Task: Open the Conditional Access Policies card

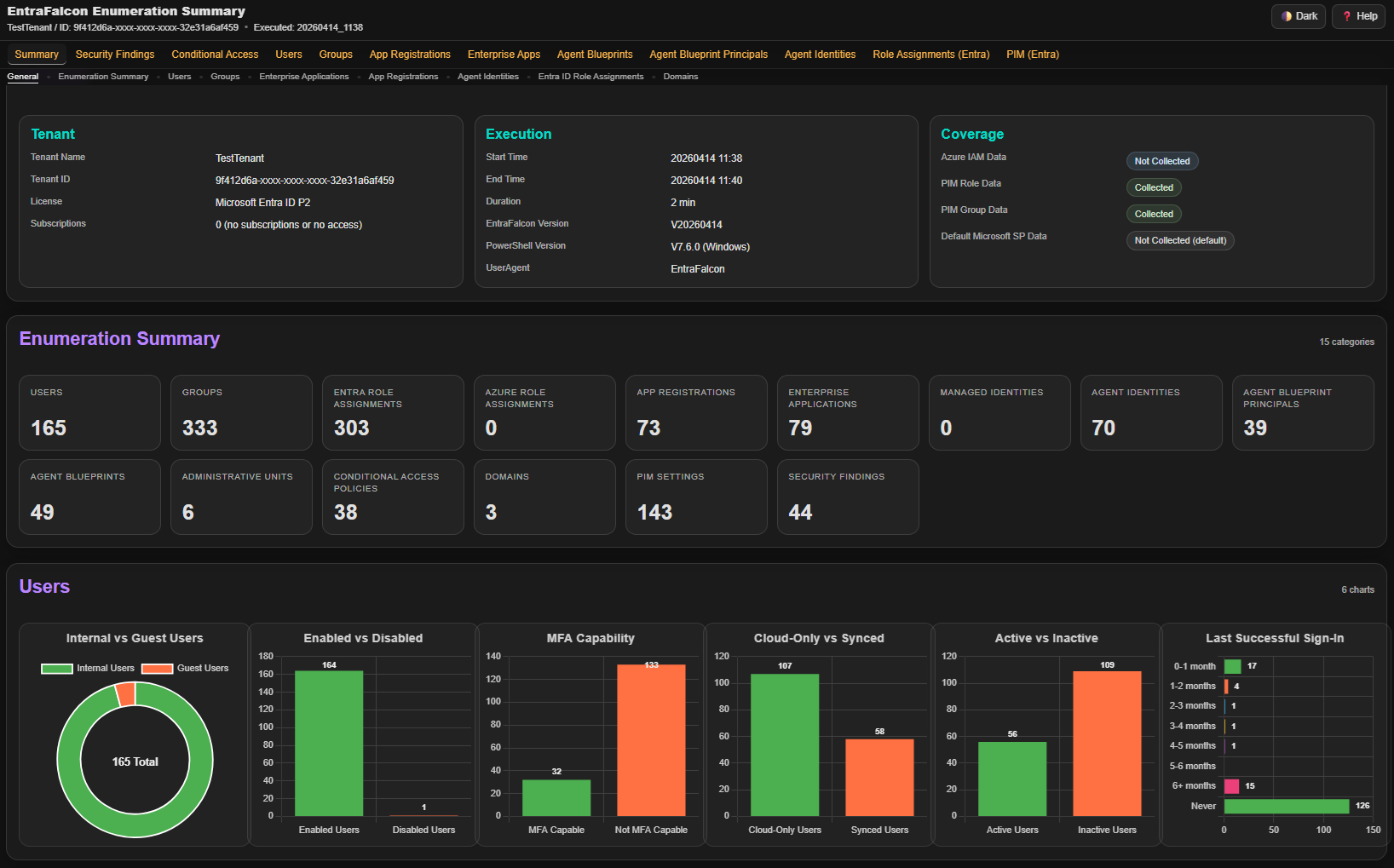Action: (393, 497)
